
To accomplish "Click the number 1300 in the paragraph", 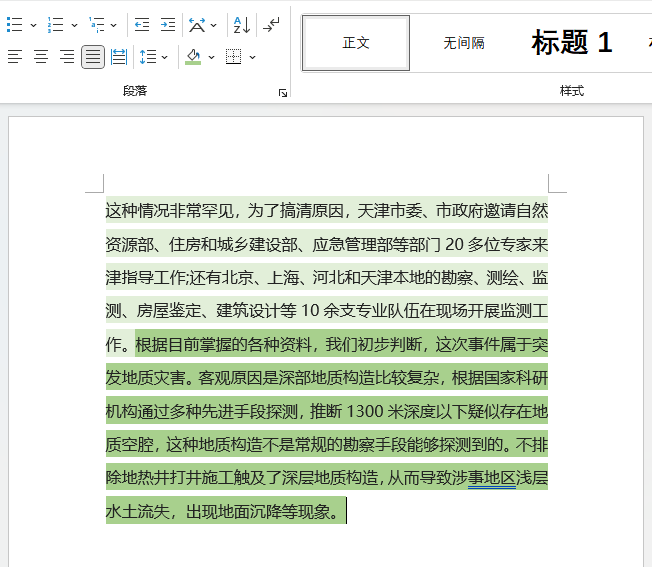I will (x=365, y=412).
